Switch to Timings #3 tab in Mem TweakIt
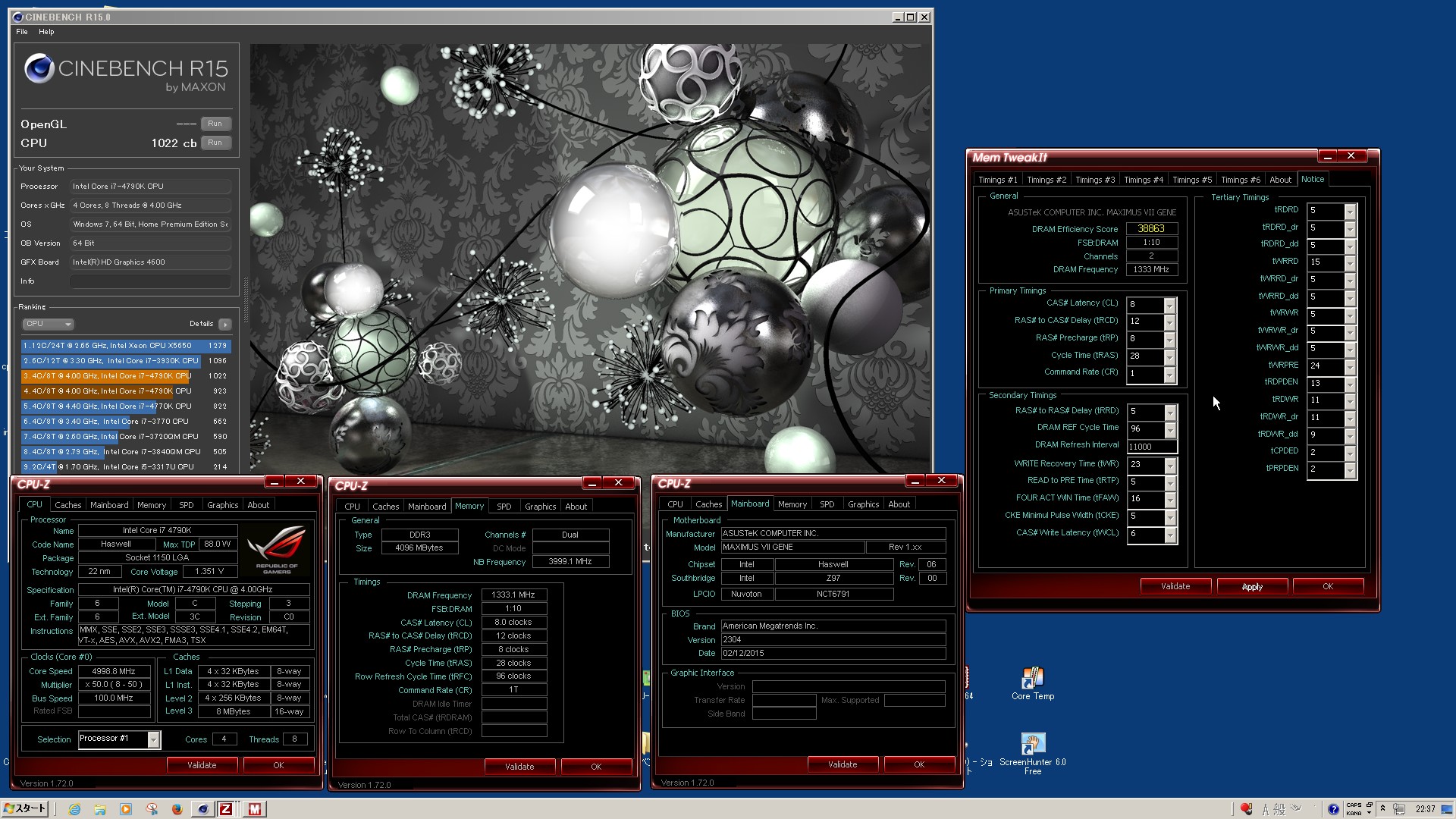Image resolution: width=1456 pixels, height=819 pixels. pos(1095,180)
